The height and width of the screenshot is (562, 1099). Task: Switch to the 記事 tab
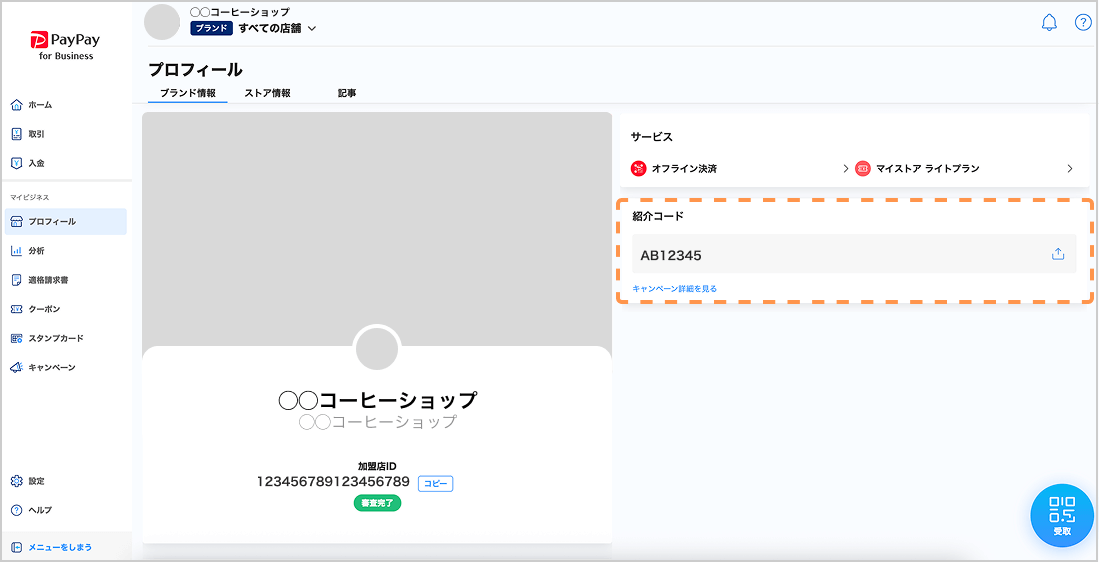coord(347,93)
